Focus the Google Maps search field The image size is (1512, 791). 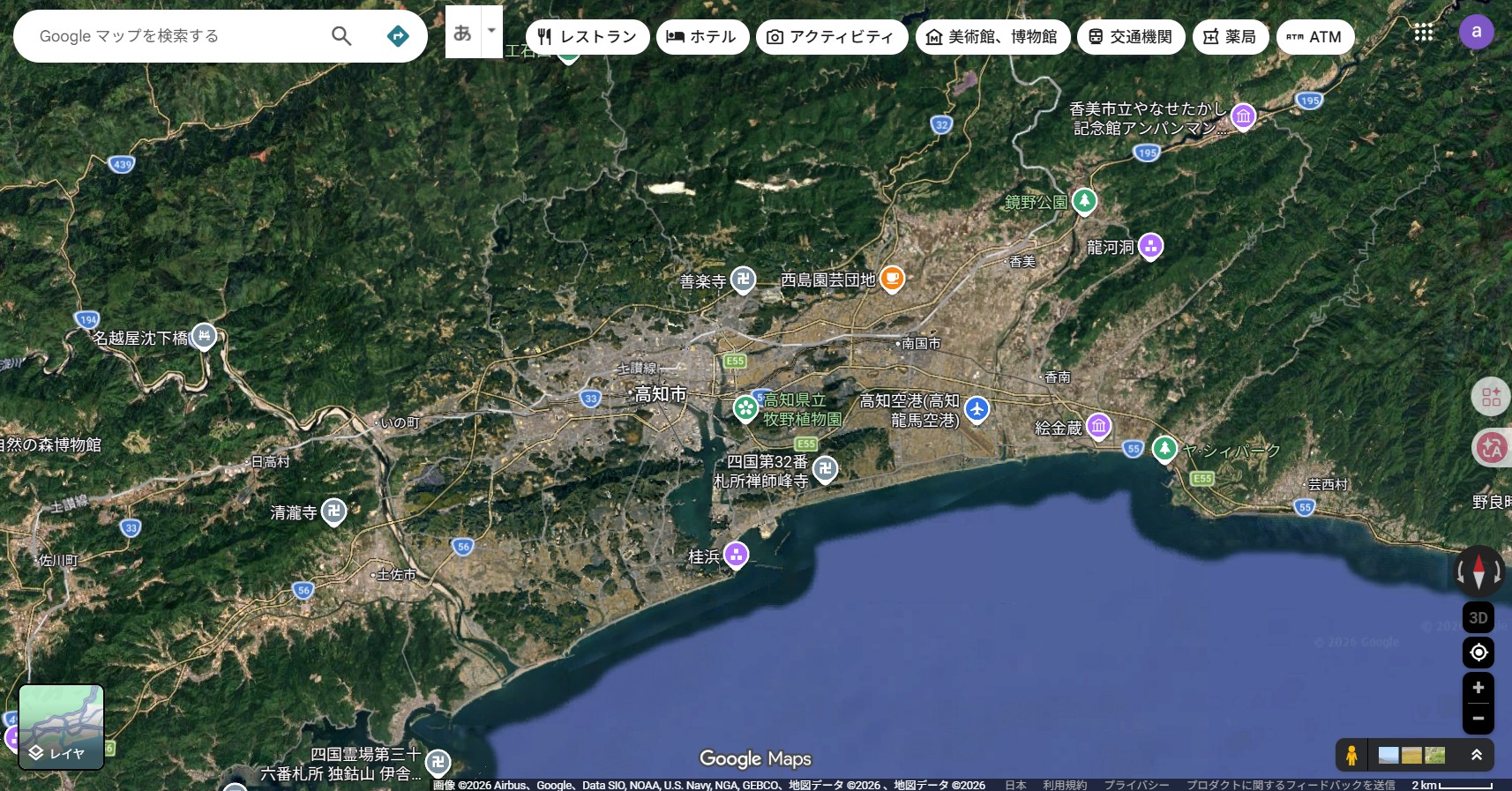[176, 36]
